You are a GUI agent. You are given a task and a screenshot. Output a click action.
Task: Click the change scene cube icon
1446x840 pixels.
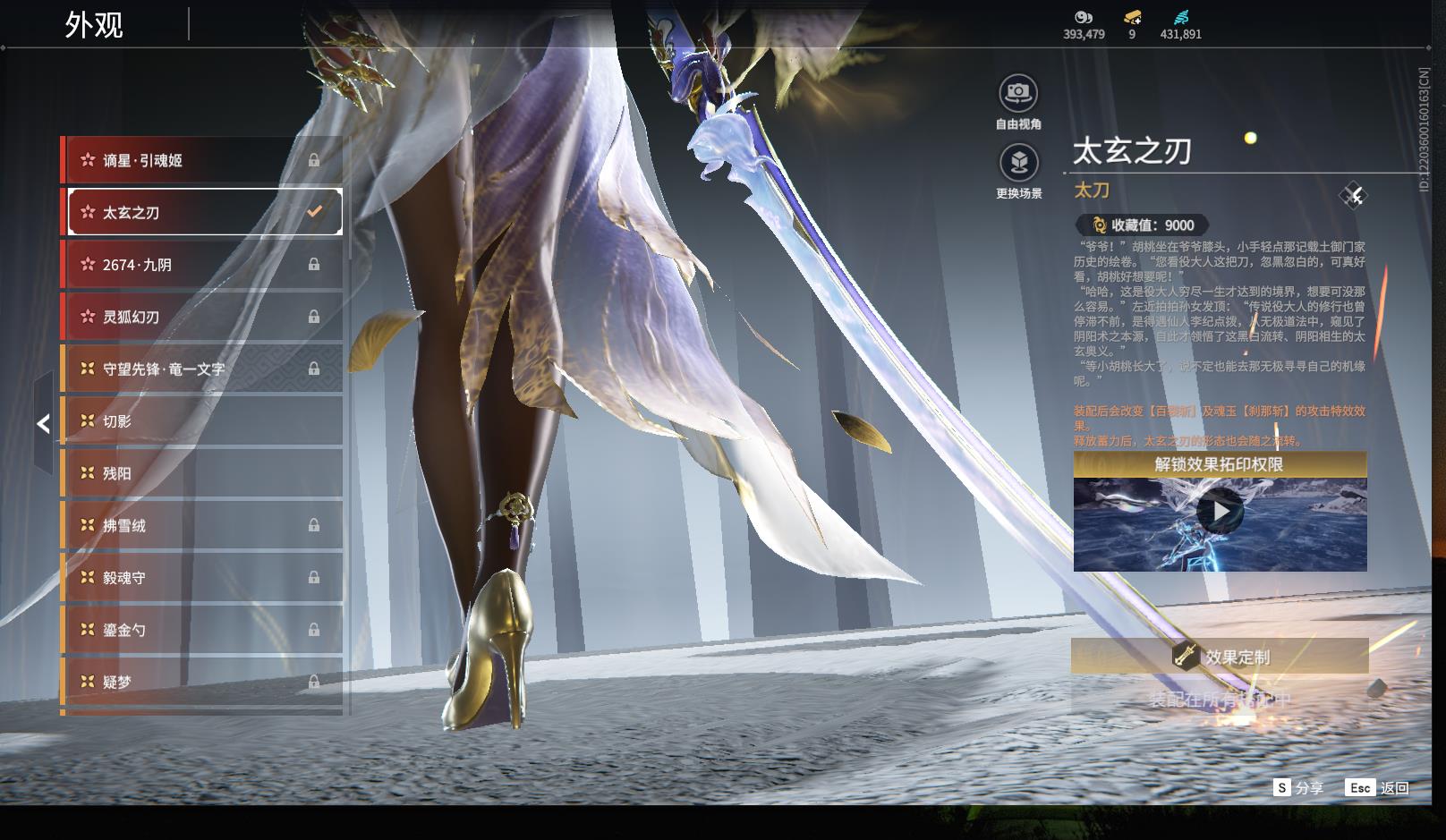click(x=1017, y=163)
